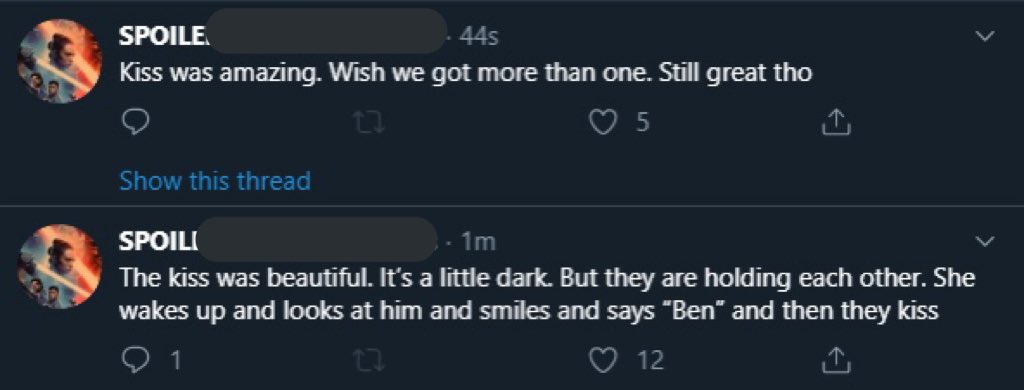
Task: Click the 1m timestamp
Action: pyautogui.click(x=479, y=242)
